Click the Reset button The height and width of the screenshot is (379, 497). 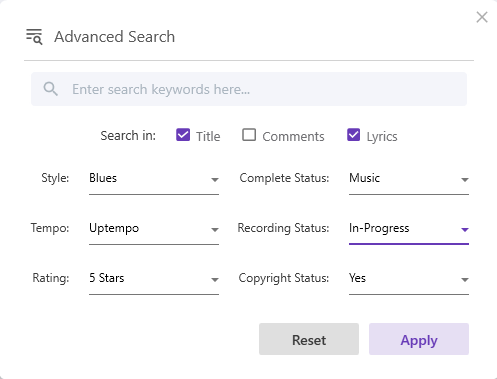pos(309,339)
